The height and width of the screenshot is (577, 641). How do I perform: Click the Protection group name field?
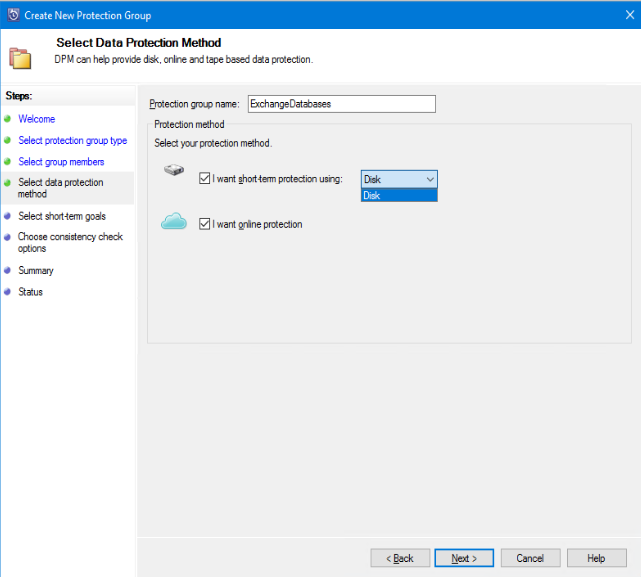[342, 104]
